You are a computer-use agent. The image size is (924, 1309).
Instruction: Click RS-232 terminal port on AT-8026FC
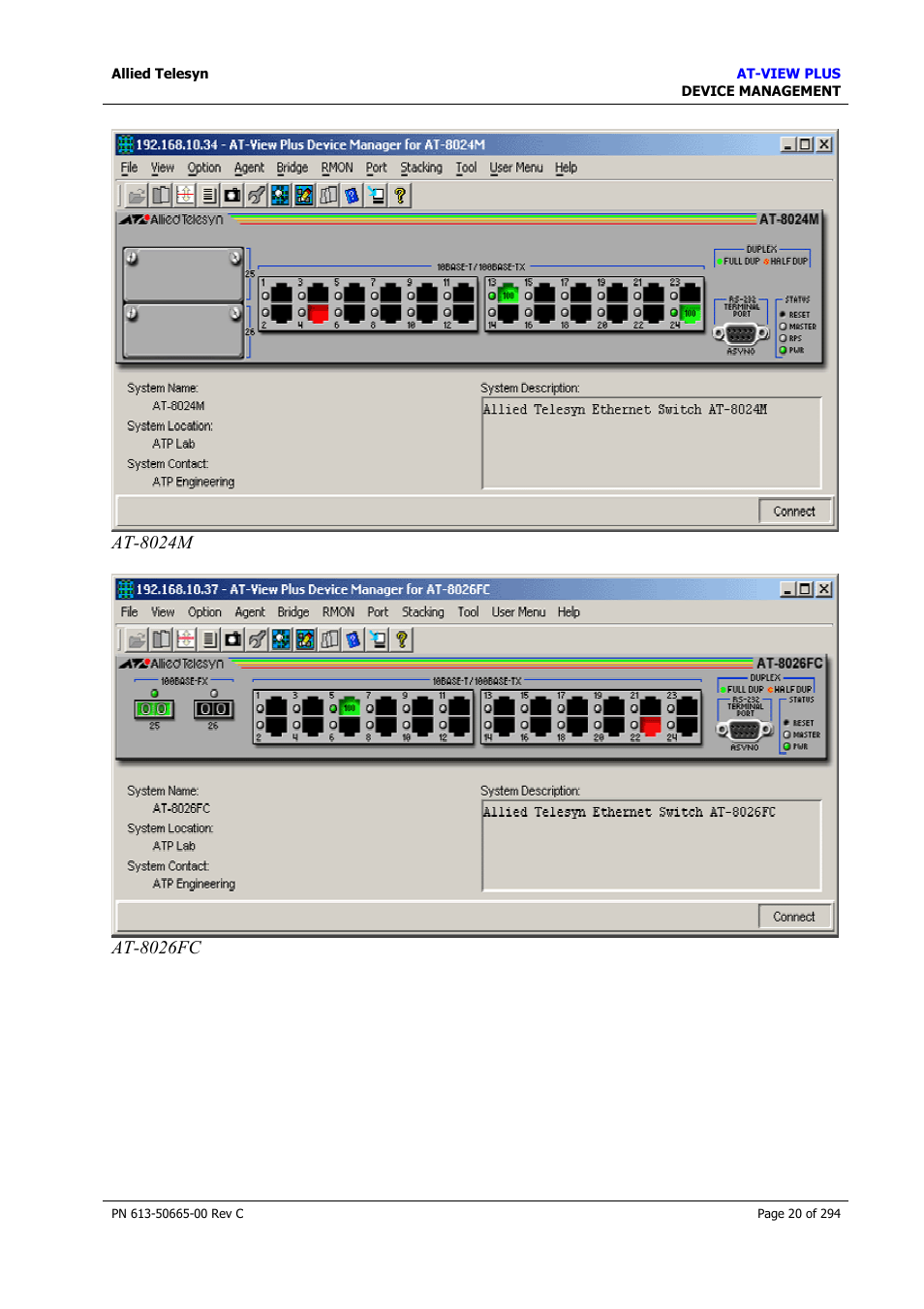tap(744, 730)
